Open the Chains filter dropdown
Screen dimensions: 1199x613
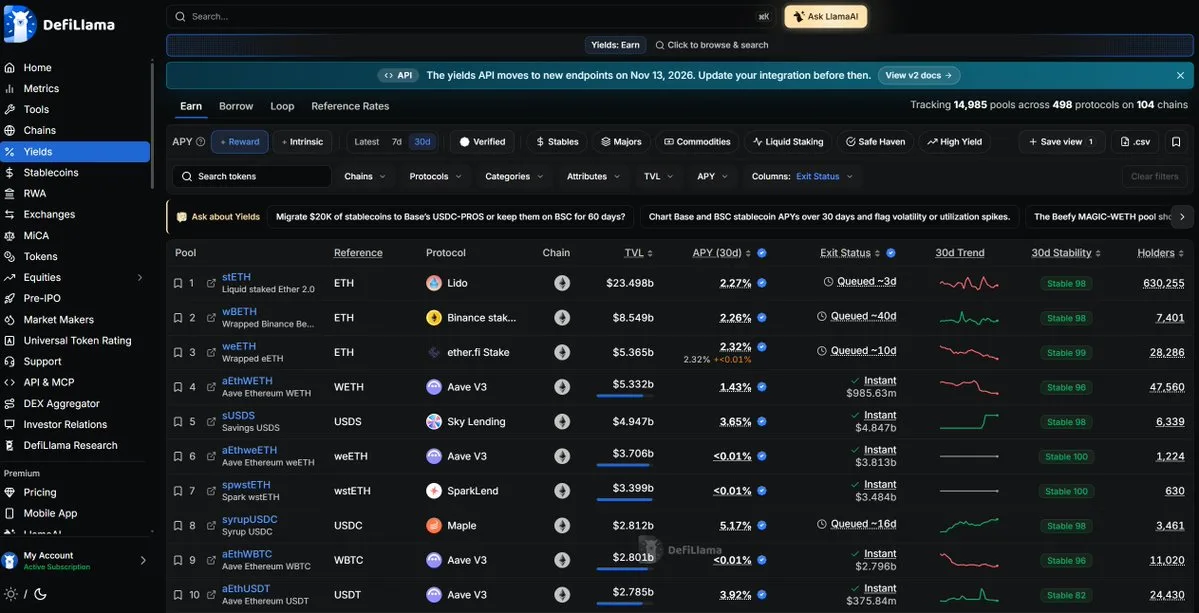(x=365, y=177)
